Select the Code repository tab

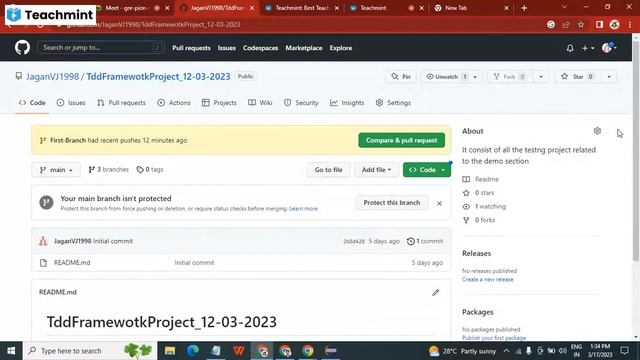[x=32, y=103]
